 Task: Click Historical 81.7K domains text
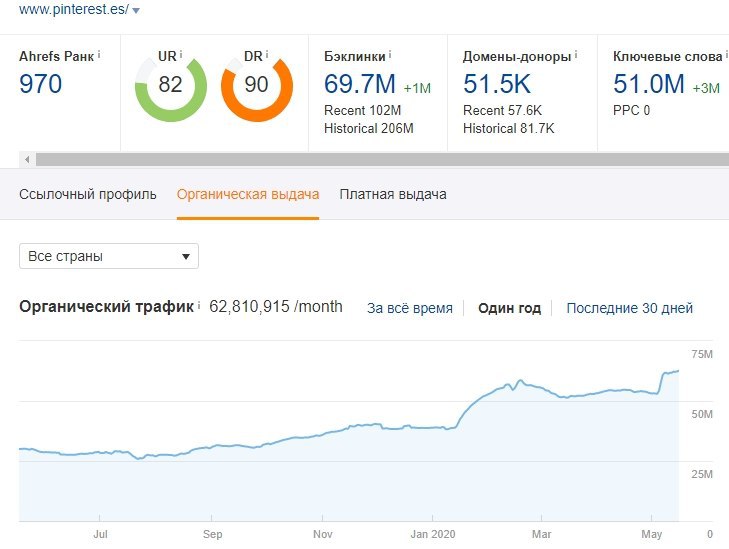tap(509, 128)
